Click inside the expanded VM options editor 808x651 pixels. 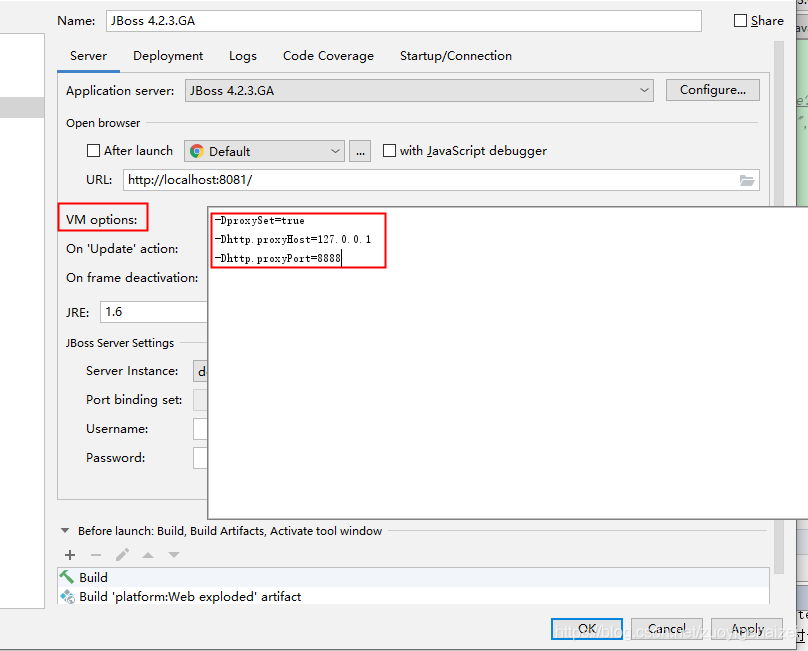(x=508, y=363)
